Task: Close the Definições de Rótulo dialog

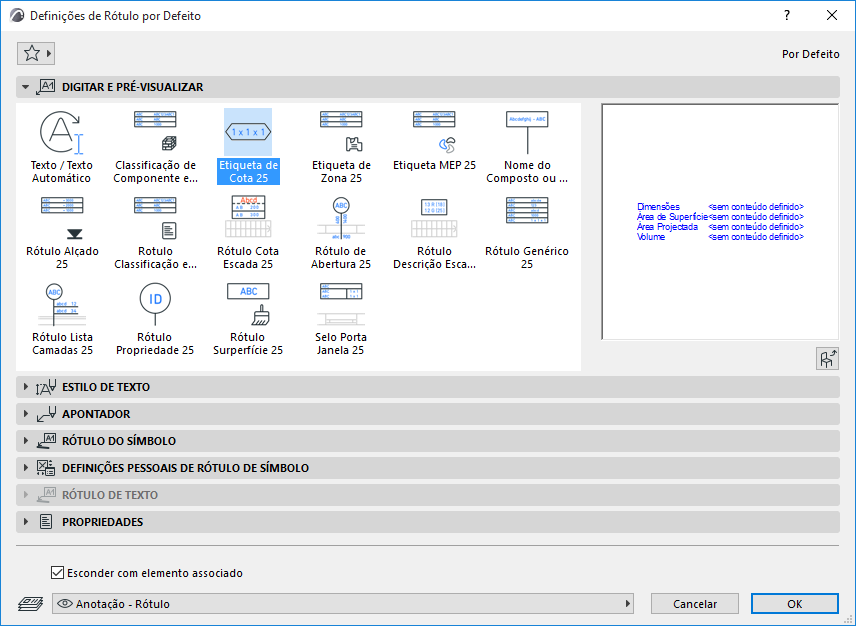Action: [831, 15]
